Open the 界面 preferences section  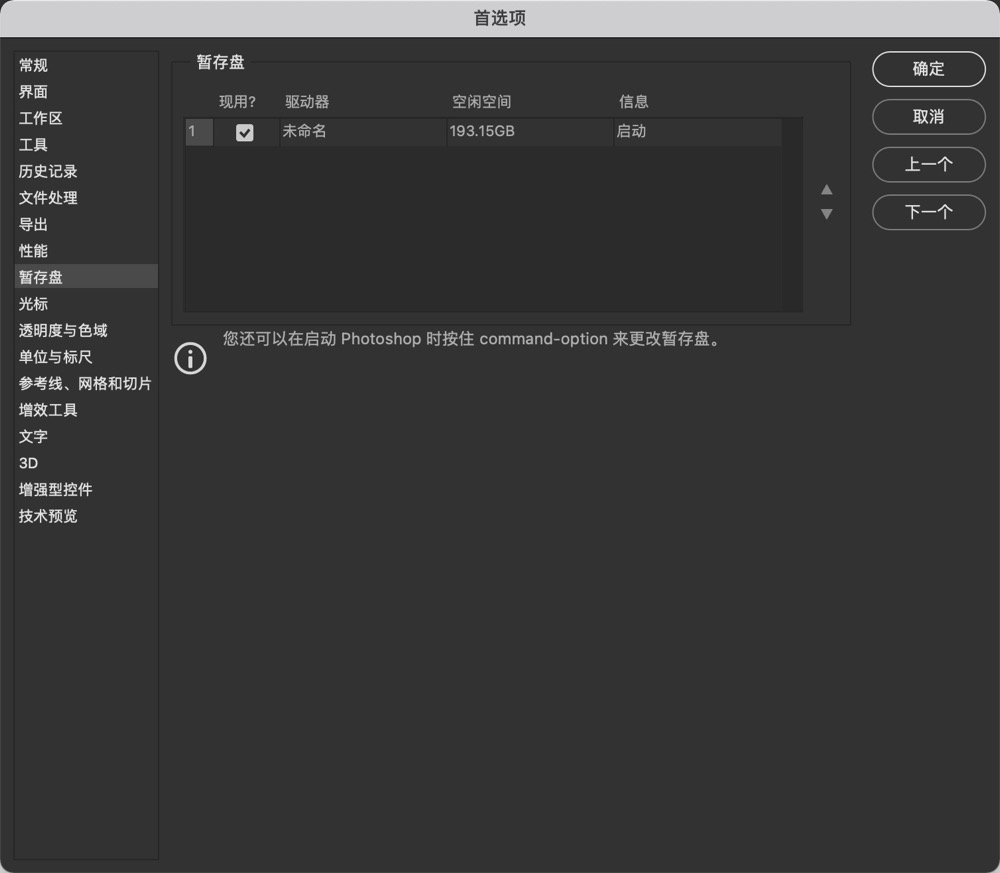tap(33, 91)
